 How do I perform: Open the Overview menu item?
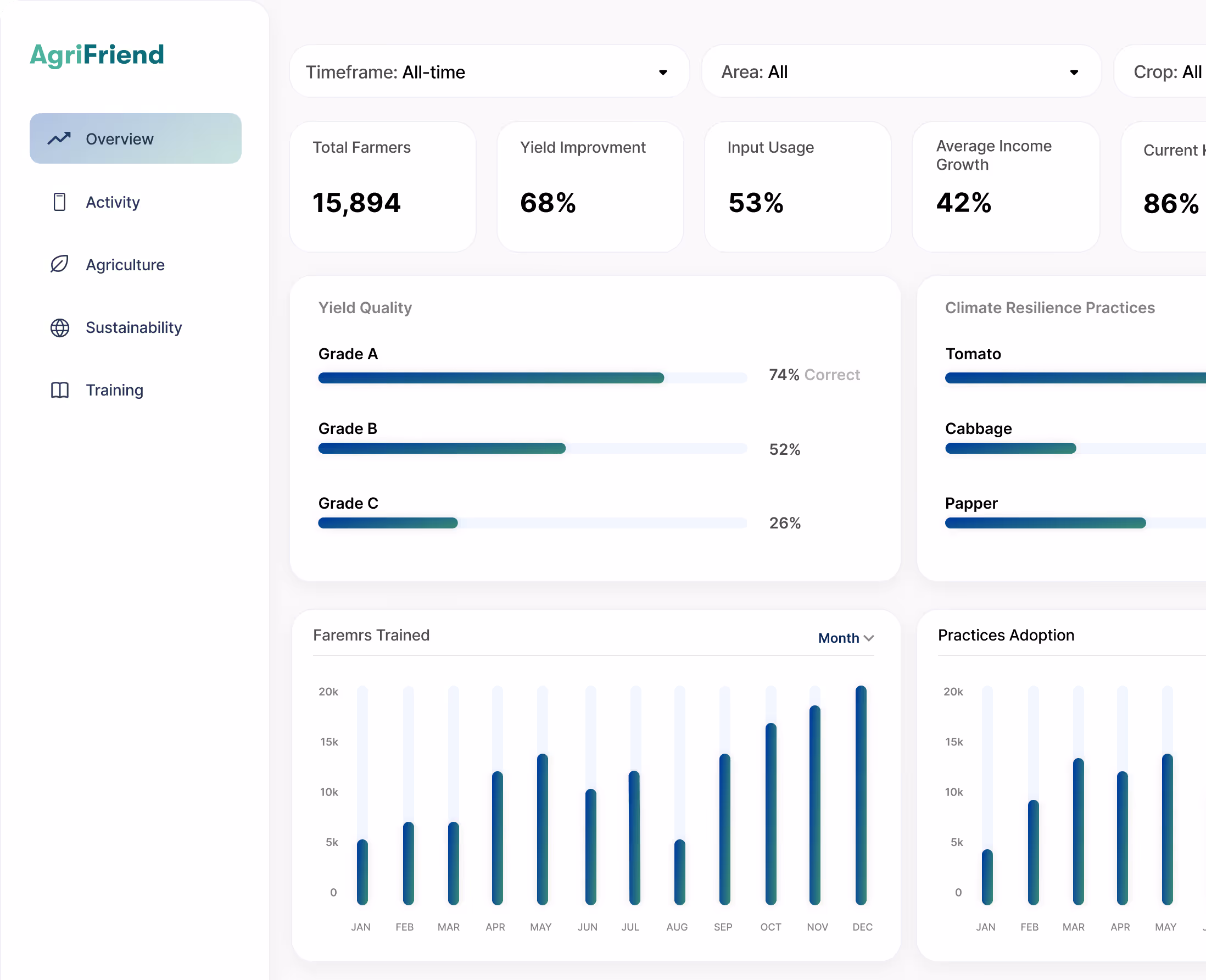[x=136, y=138]
